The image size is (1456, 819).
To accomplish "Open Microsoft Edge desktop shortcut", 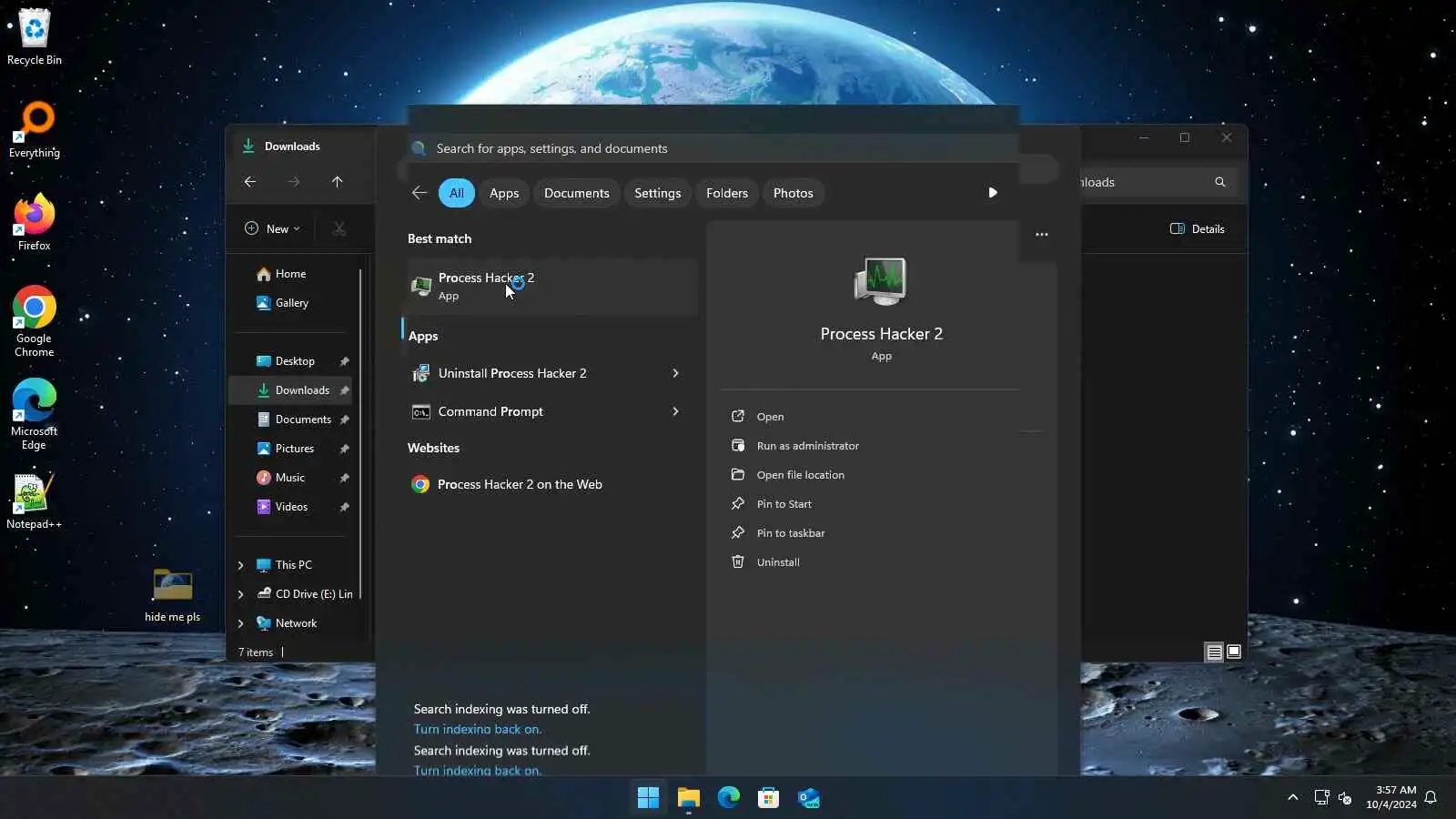I will point(35,414).
